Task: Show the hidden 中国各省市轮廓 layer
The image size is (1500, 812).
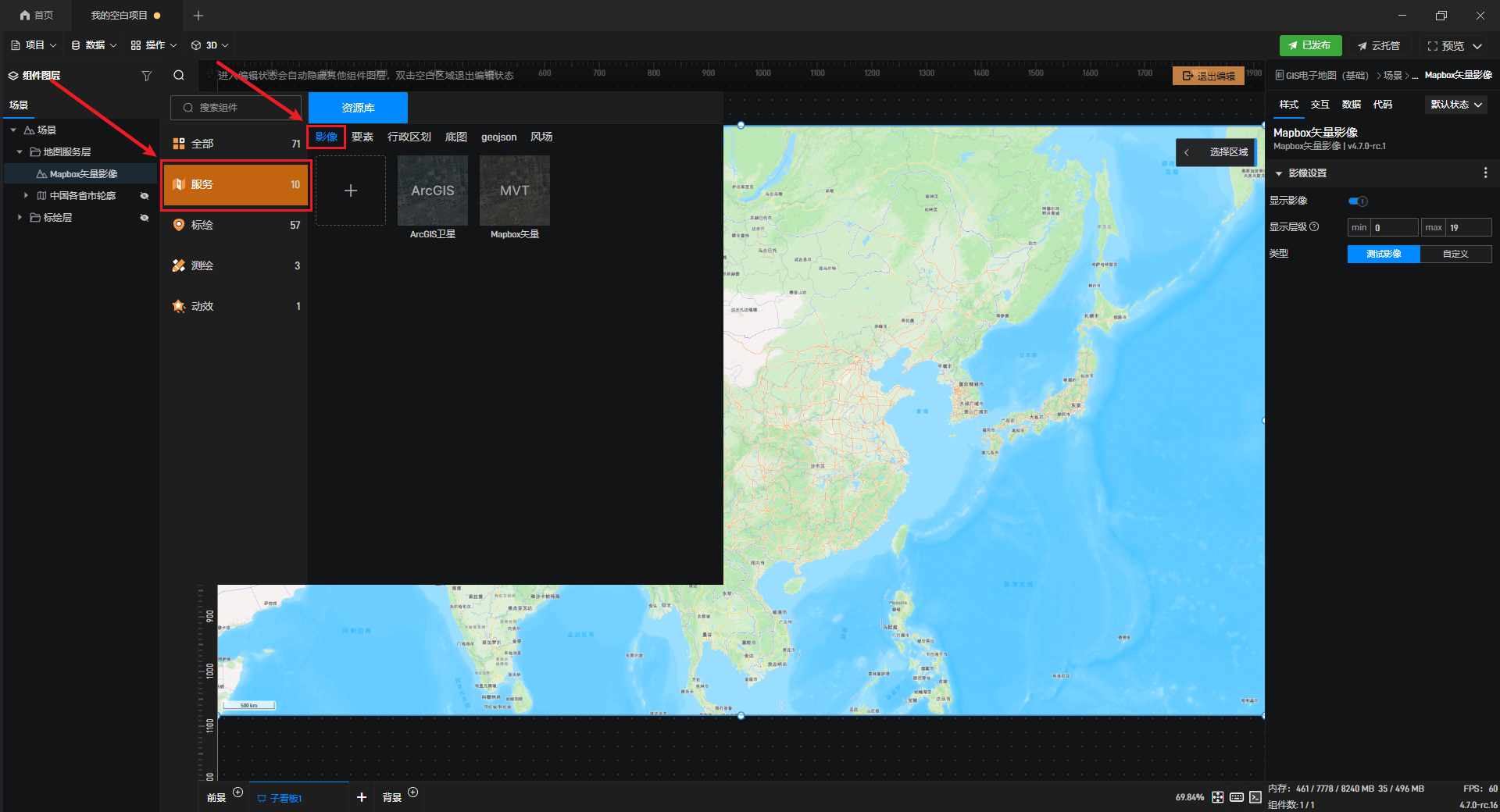Action: pyautogui.click(x=144, y=196)
